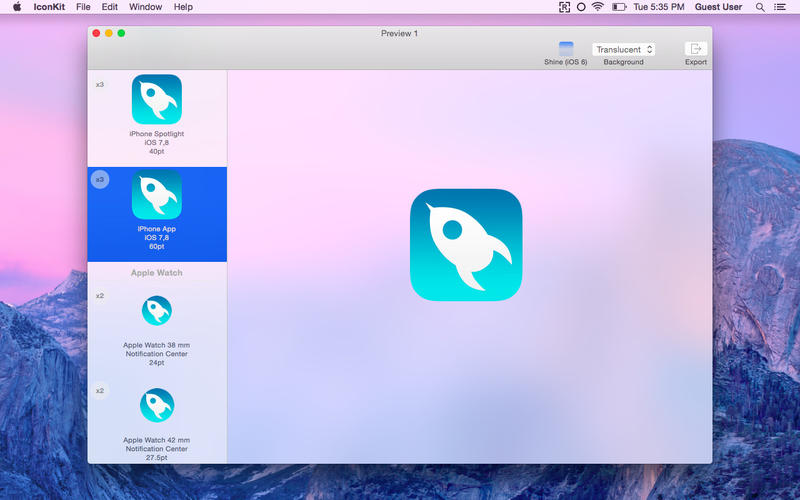Click the Guest User account menu
The height and width of the screenshot is (500, 800).
718,7
